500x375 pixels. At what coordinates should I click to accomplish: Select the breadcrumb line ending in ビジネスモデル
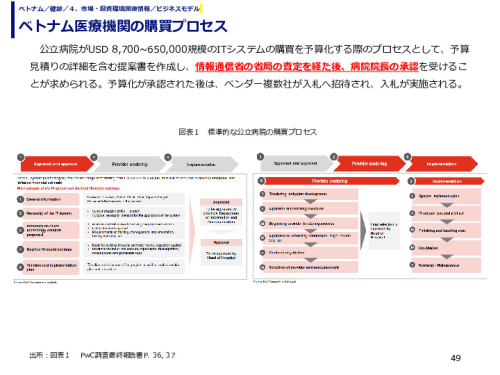(109, 8)
